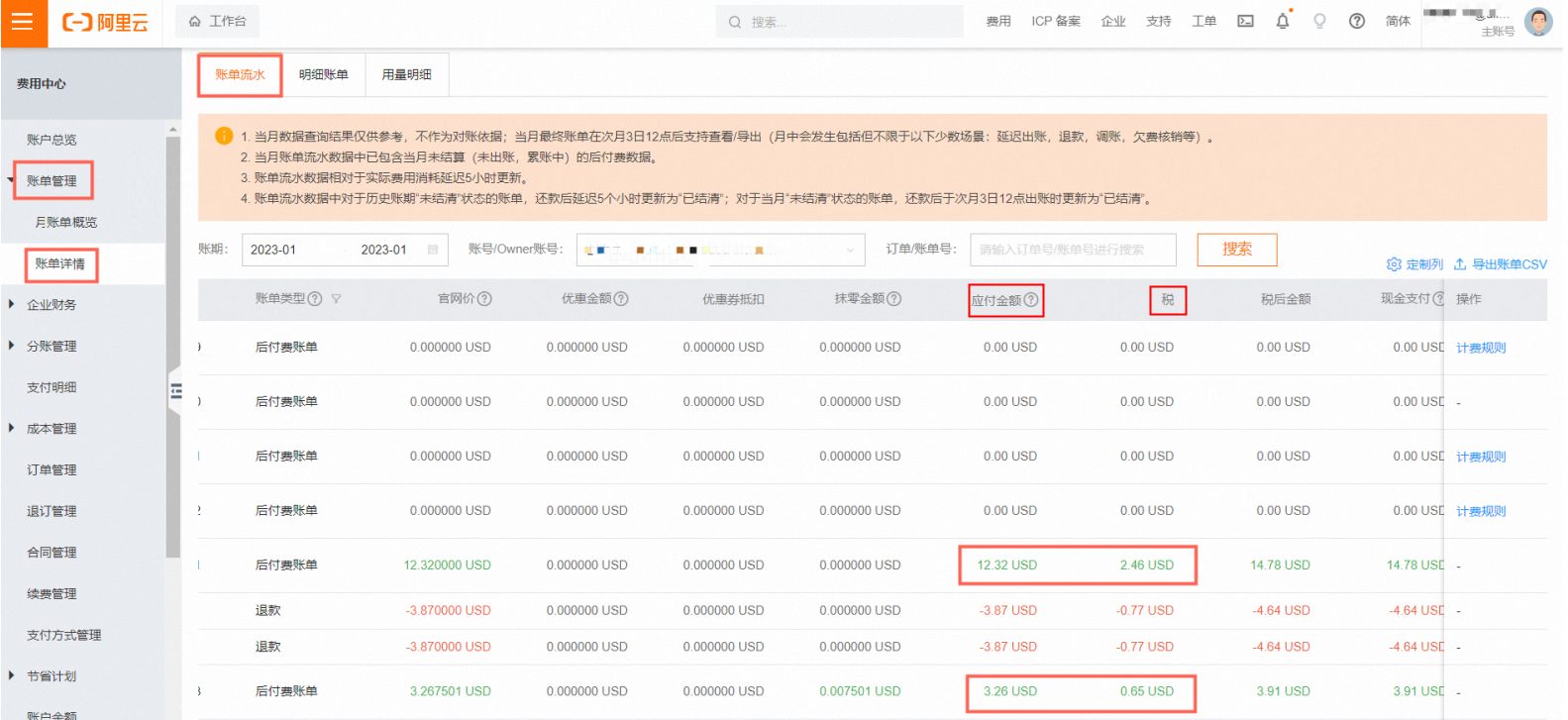This screenshot has height=720, width=1568.
Task: Click the magnifier icon in top search
Action: [x=735, y=22]
